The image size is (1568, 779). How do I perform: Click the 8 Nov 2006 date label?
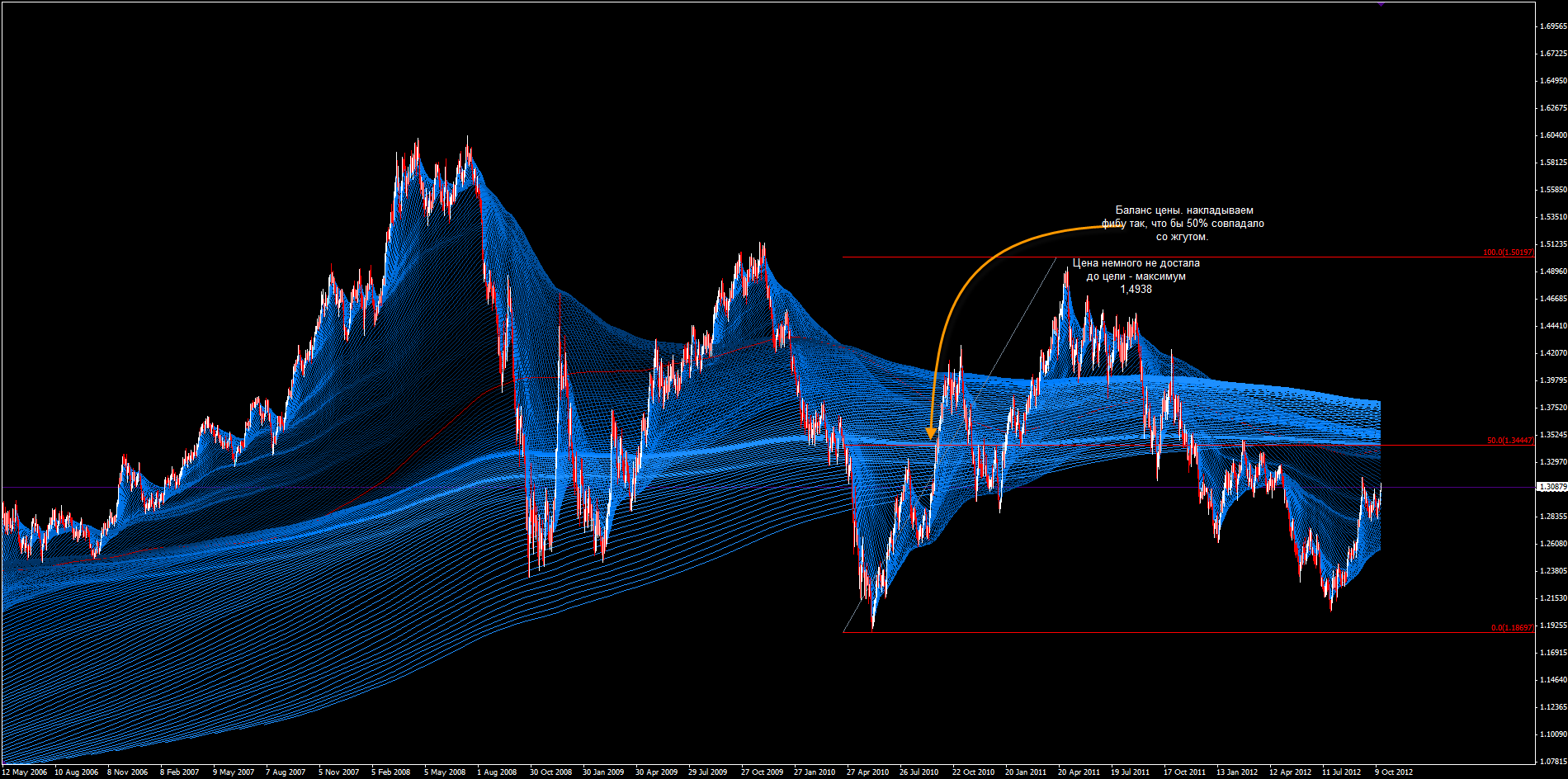pyautogui.click(x=128, y=772)
